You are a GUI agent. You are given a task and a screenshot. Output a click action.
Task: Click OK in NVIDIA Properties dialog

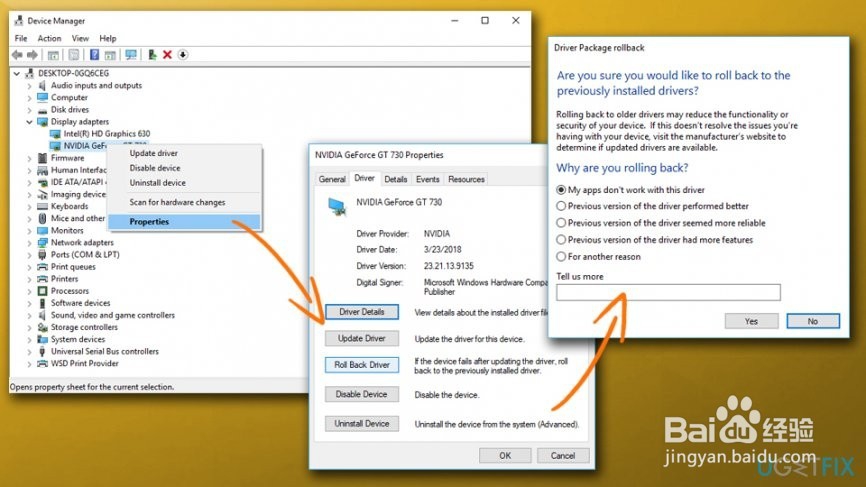pos(505,456)
